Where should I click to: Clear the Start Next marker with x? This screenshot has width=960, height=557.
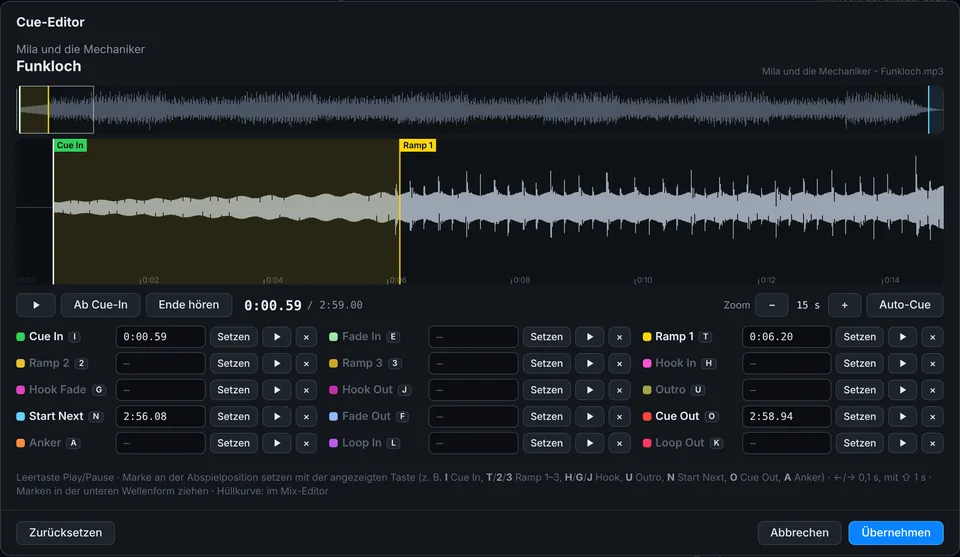(x=306, y=416)
